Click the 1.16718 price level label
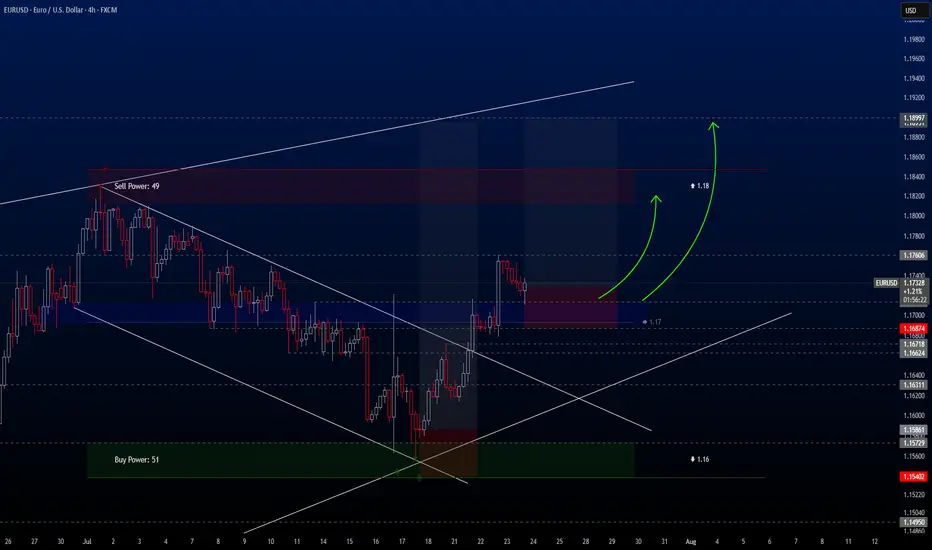This screenshot has width=932, height=550. point(914,344)
